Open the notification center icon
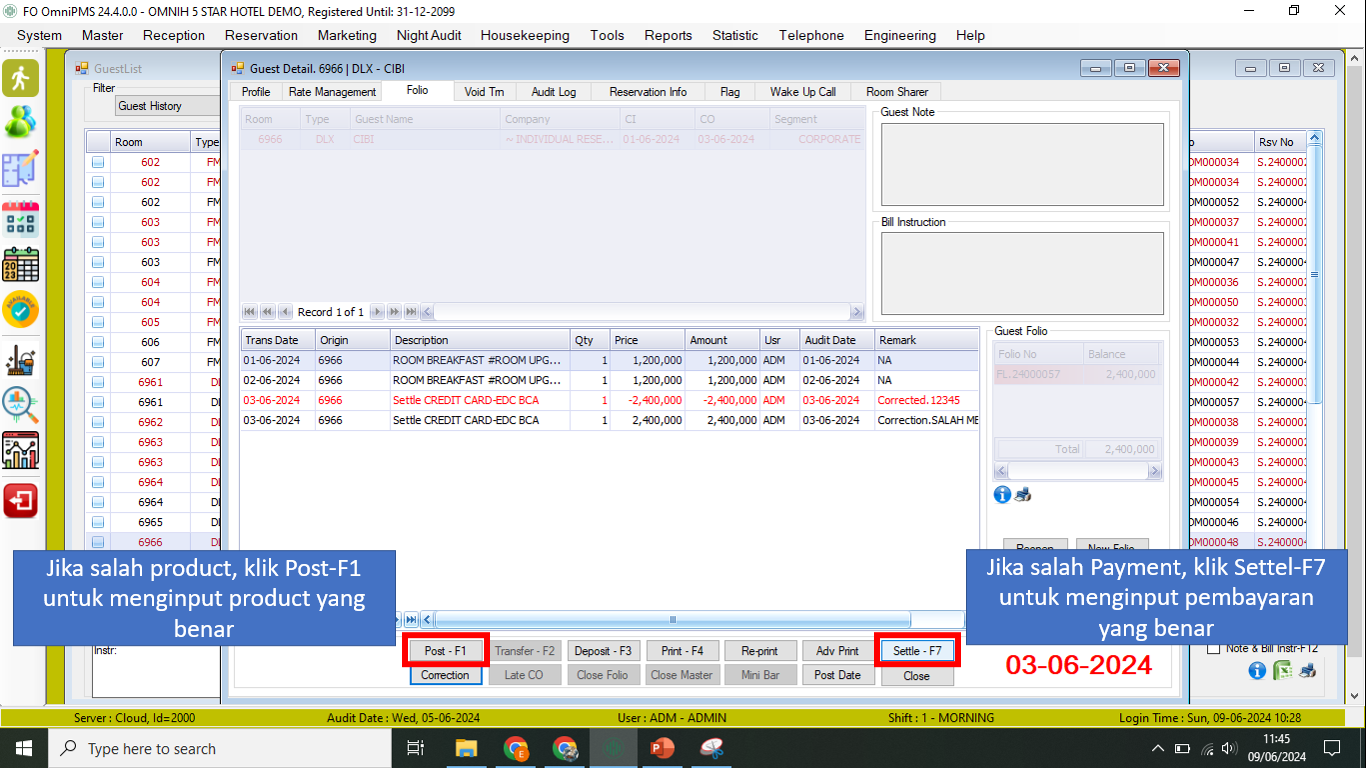Image resolution: width=1366 pixels, height=768 pixels. (1331, 748)
